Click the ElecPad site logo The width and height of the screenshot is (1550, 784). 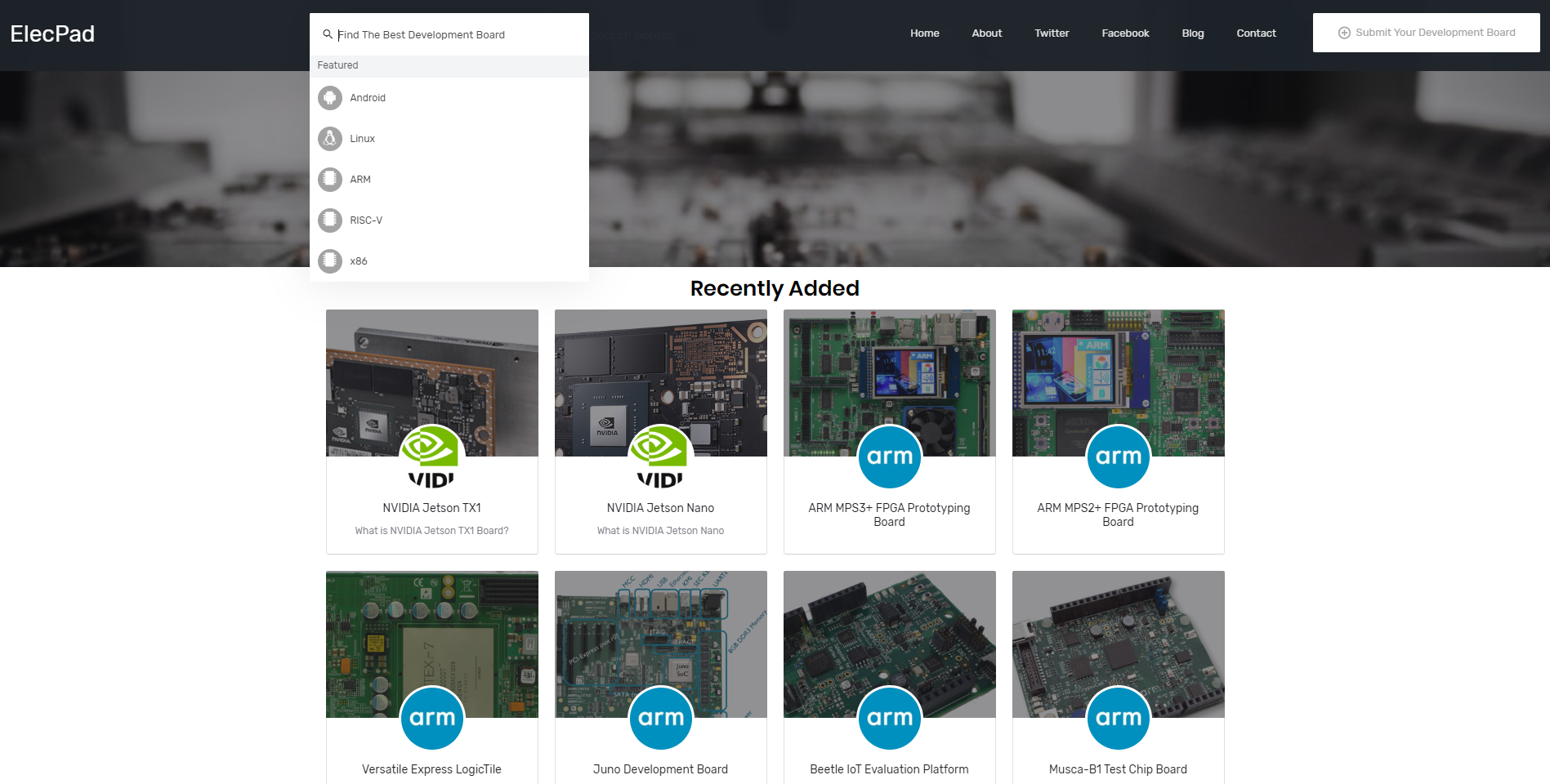click(x=52, y=33)
